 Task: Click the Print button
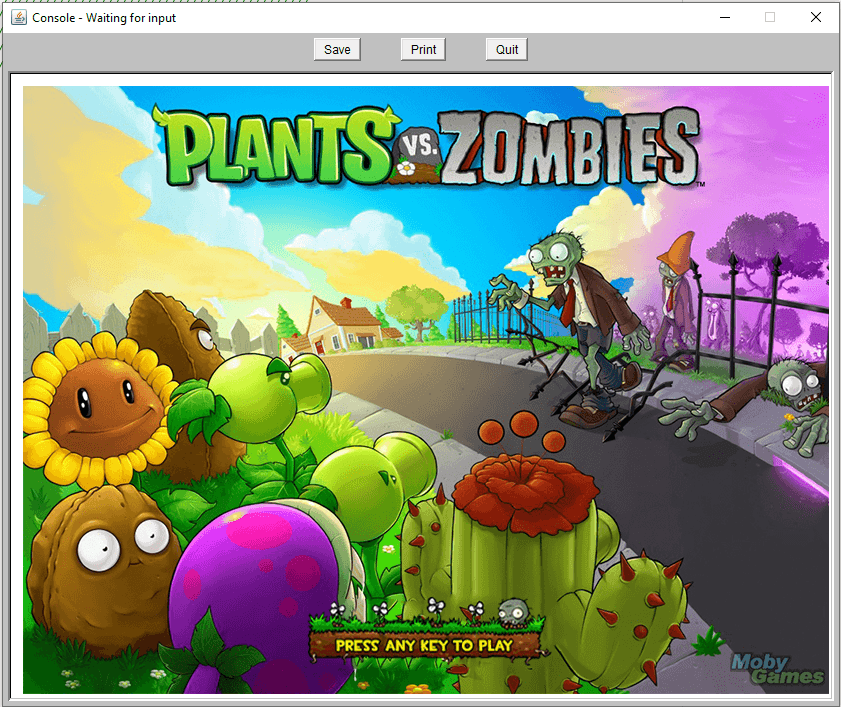tap(423, 49)
